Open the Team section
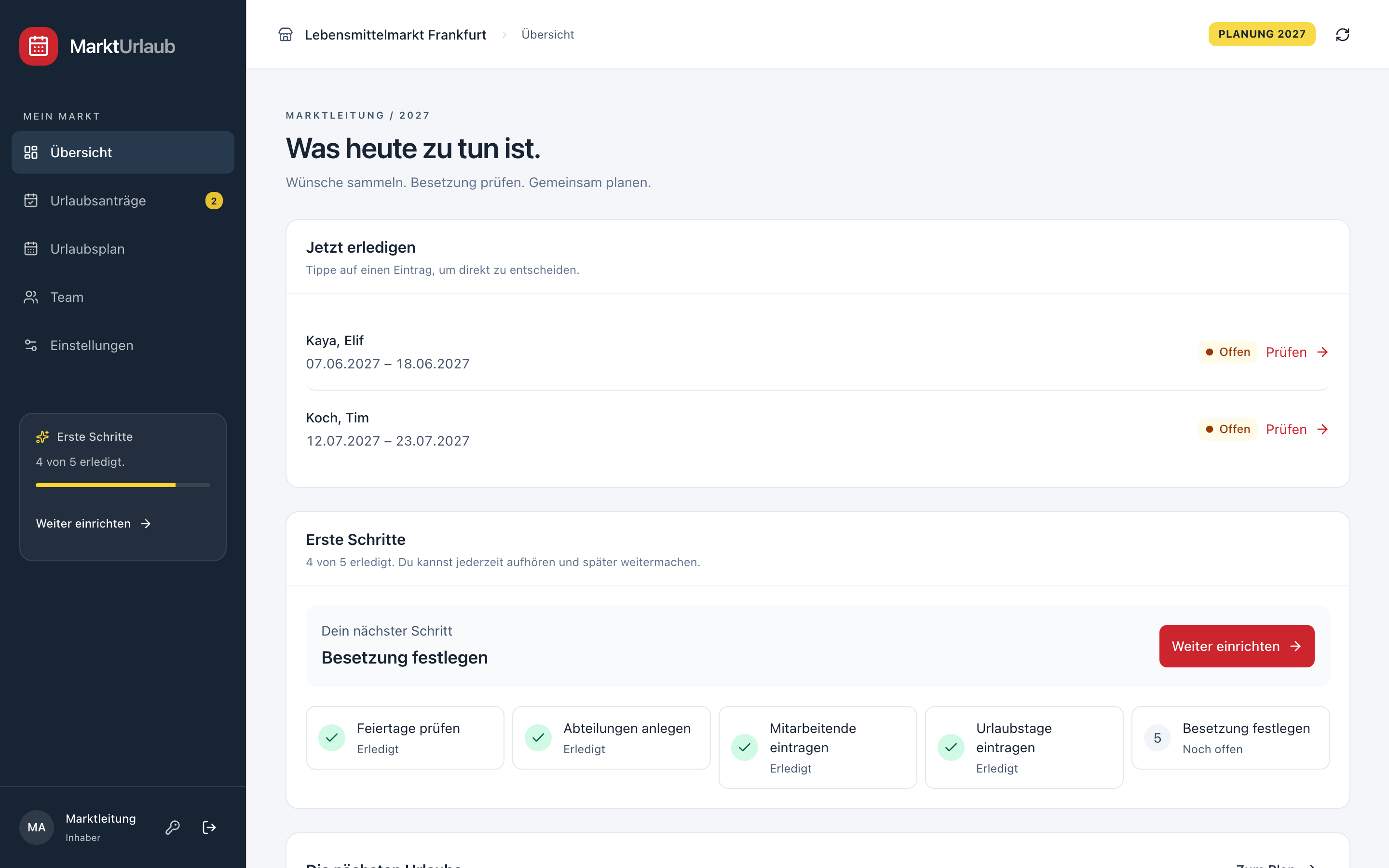Screen dimensions: 1389x868 (123, 297)
